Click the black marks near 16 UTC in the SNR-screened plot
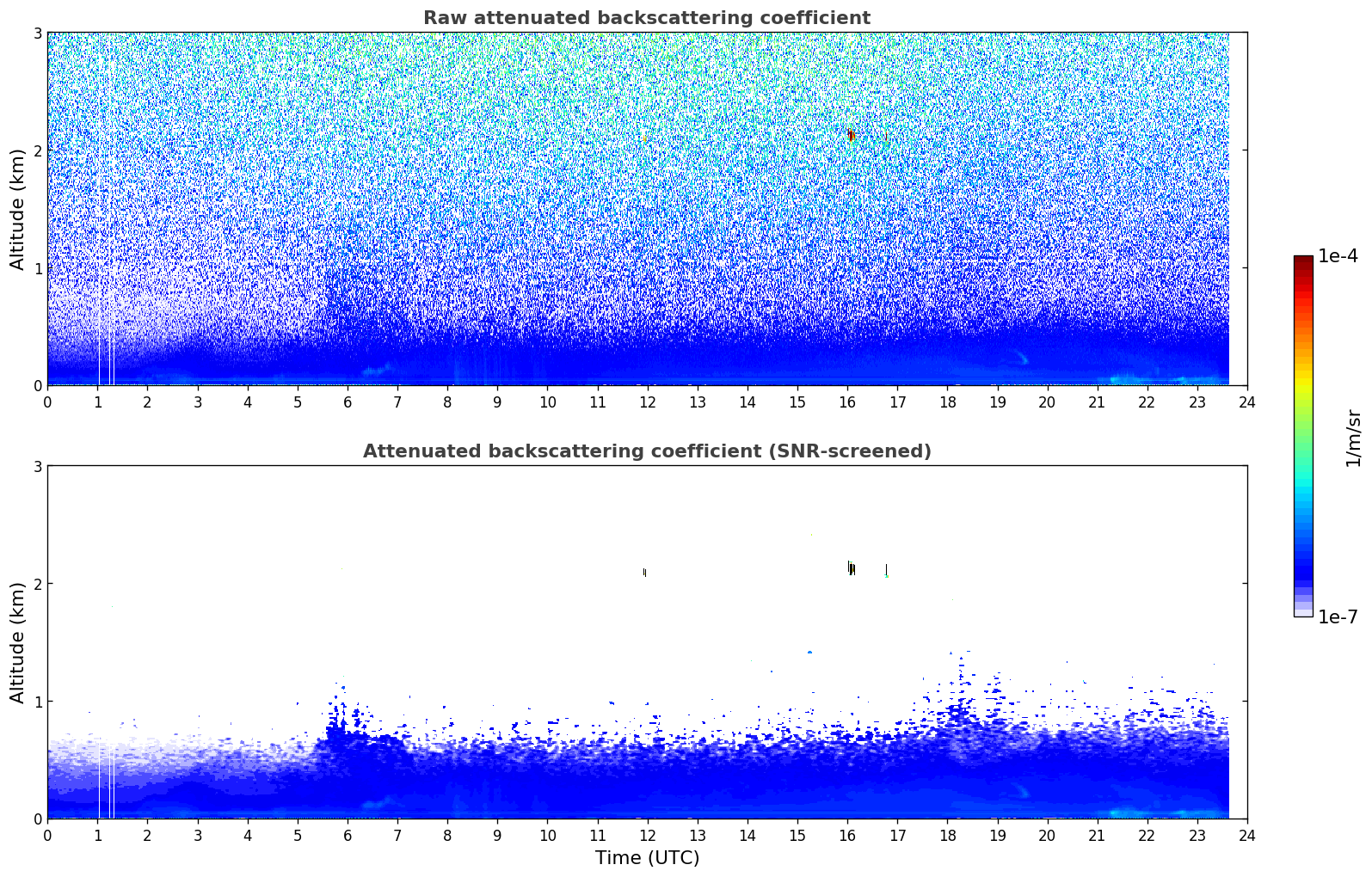This screenshot has height=877, width=1372. pos(851,568)
